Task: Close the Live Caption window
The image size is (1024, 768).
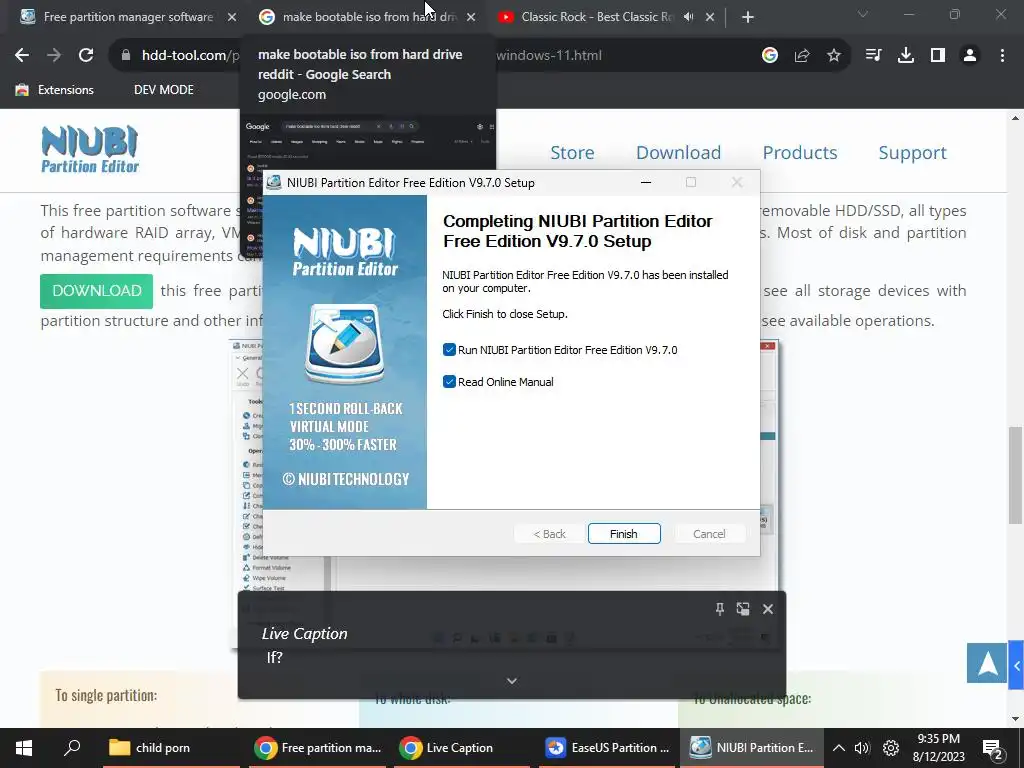Action: (768, 609)
